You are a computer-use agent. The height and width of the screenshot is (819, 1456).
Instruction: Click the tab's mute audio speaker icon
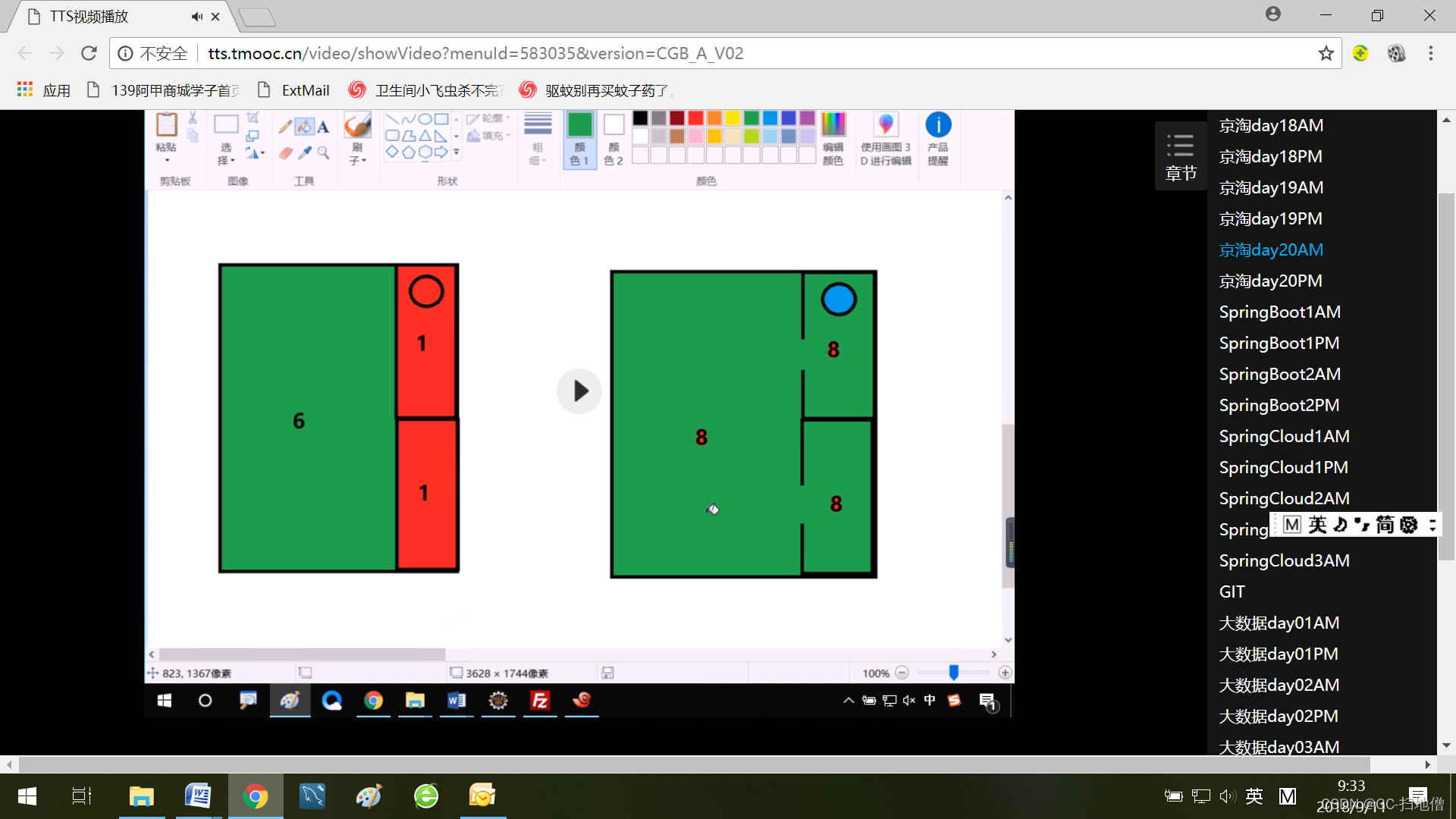click(x=197, y=17)
